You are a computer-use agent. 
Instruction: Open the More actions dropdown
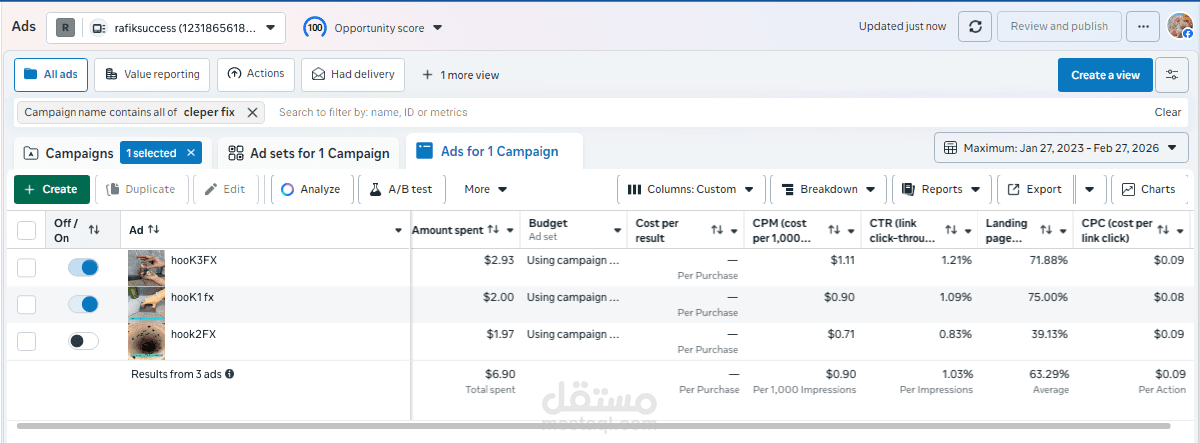coord(486,189)
